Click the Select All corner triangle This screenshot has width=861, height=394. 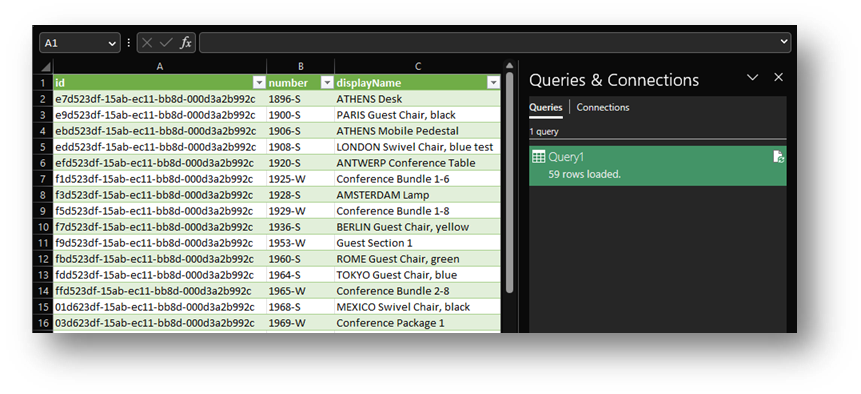point(45,67)
